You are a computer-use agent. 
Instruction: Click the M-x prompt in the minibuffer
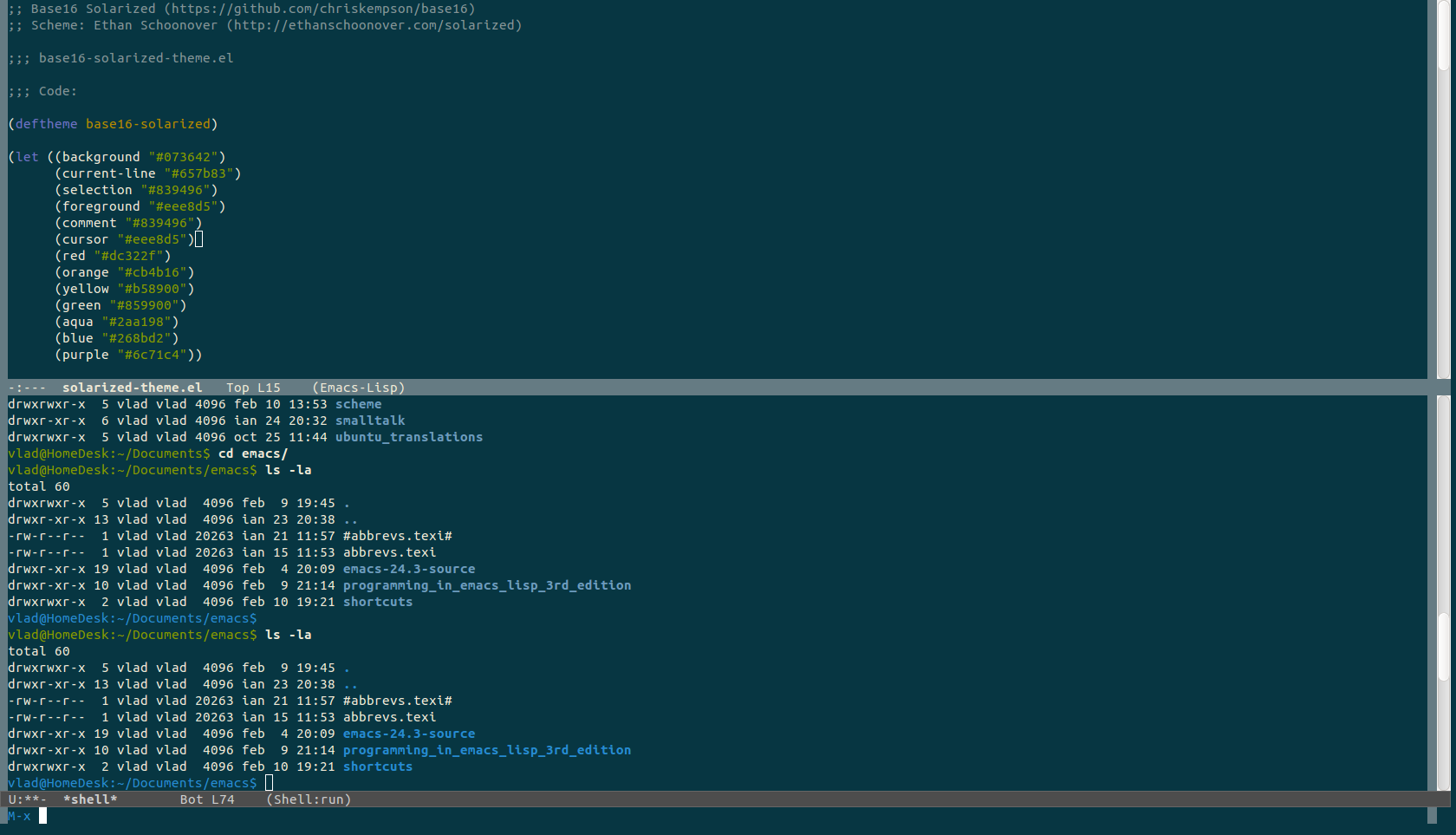click(19, 816)
